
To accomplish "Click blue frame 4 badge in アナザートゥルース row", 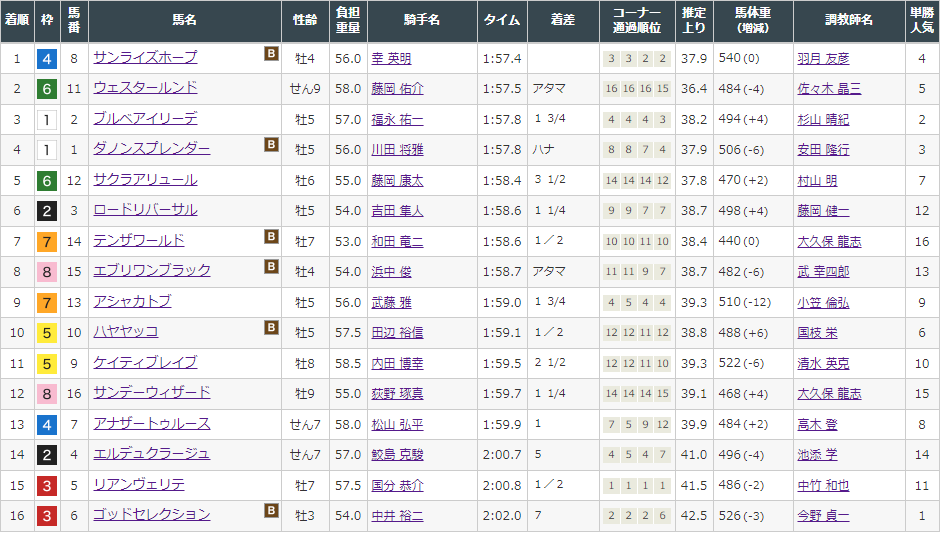I will (47, 425).
